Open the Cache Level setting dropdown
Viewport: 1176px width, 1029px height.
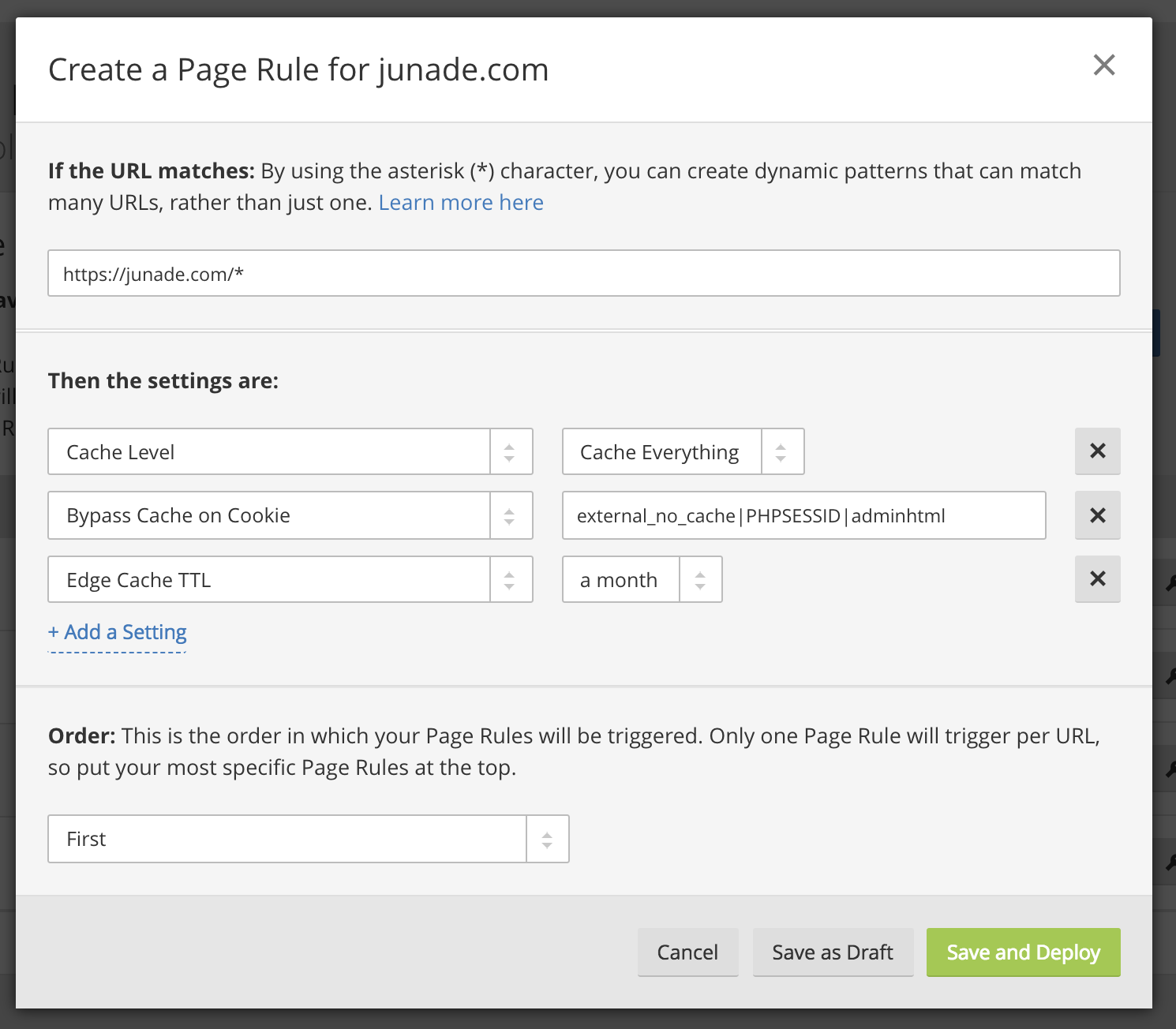coord(290,451)
